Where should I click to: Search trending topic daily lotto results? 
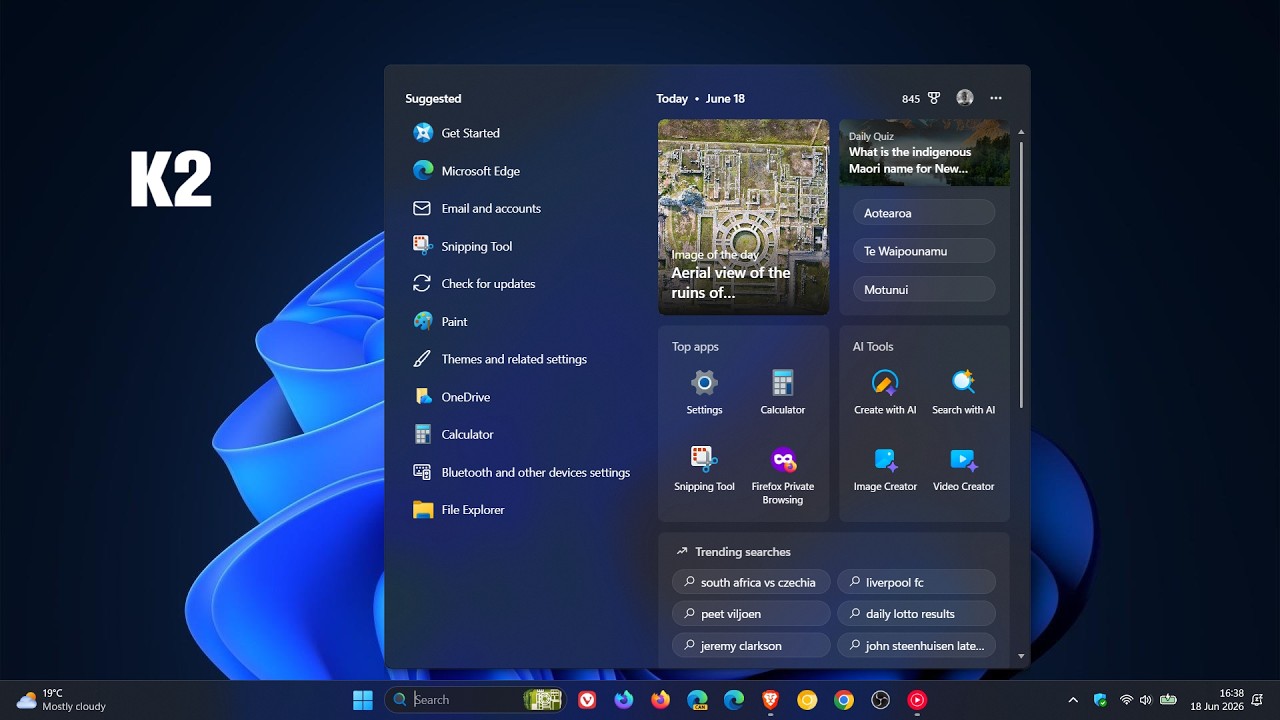pyautogui.click(x=916, y=614)
